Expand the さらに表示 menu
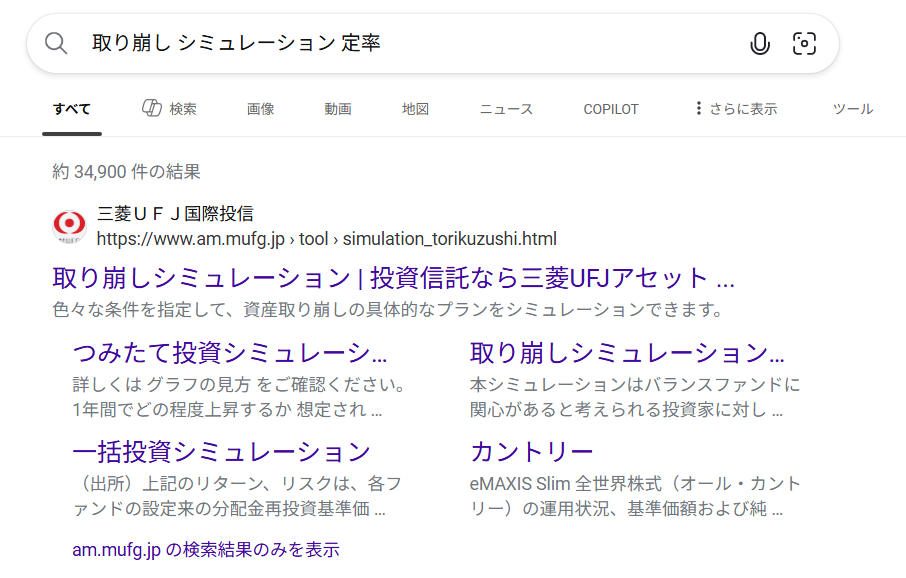 [x=736, y=109]
